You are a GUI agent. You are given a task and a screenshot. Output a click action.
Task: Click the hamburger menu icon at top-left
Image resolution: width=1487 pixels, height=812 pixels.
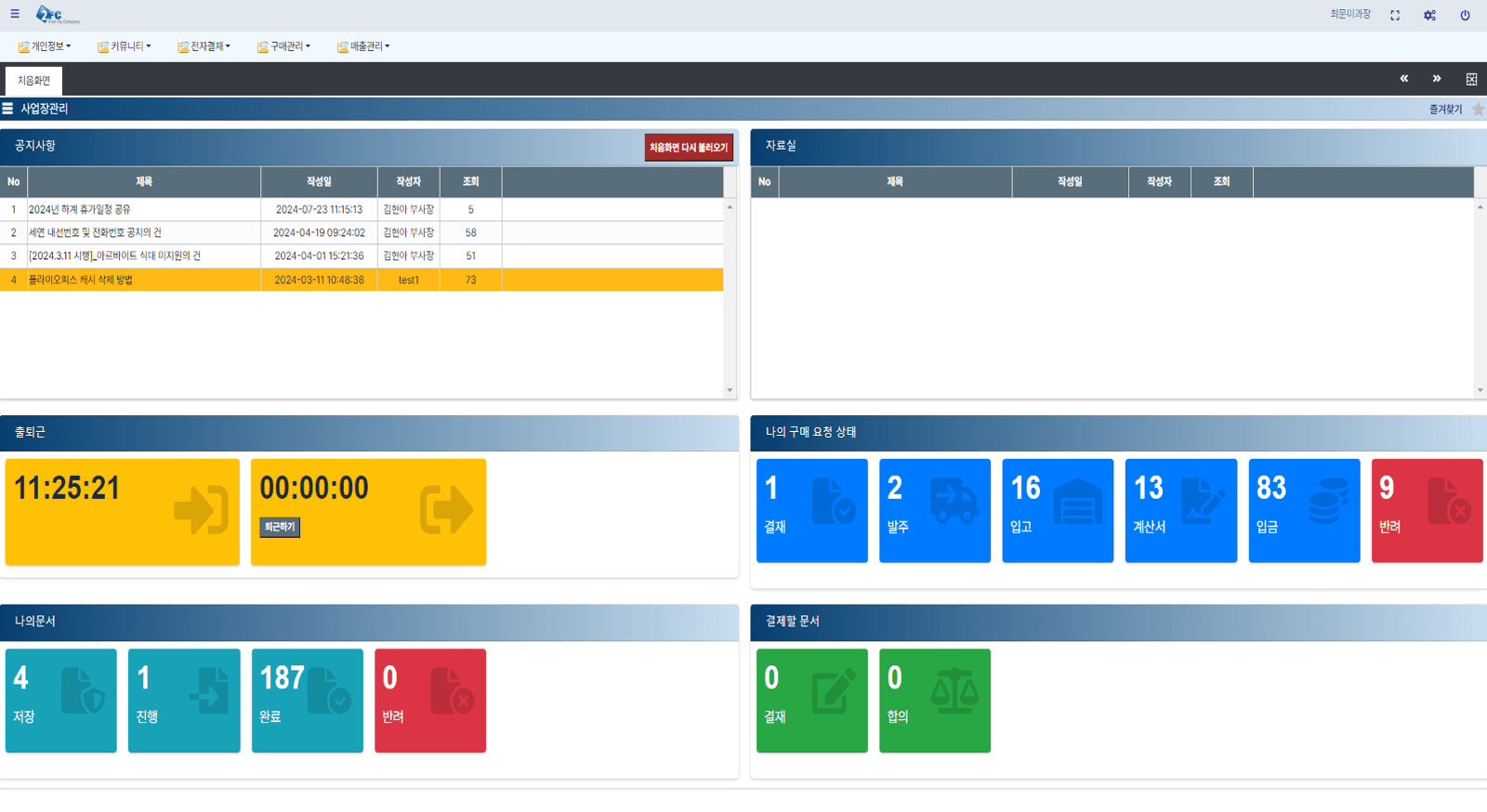coord(15,14)
